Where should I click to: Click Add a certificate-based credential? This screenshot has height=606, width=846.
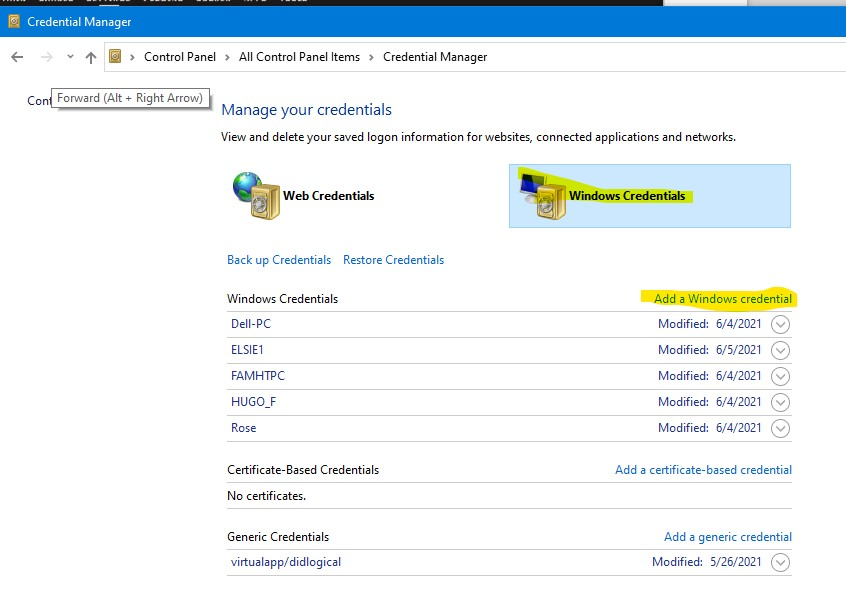(x=704, y=469)
